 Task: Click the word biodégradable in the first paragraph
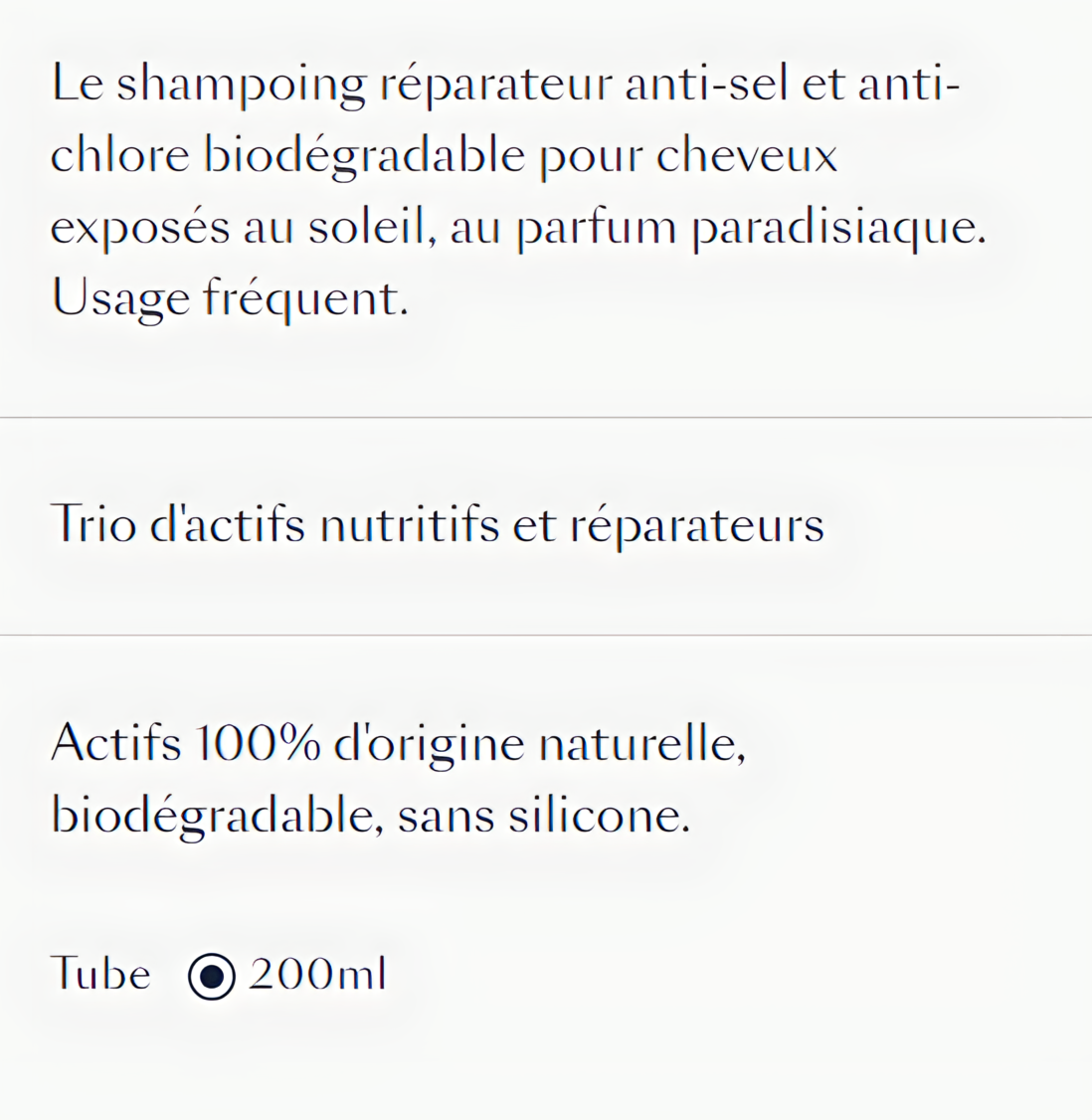[x=364, y=156]
